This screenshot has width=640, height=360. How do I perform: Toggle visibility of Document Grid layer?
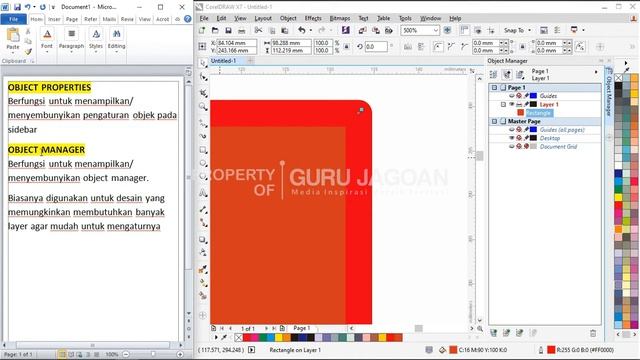tap(511, 147)
